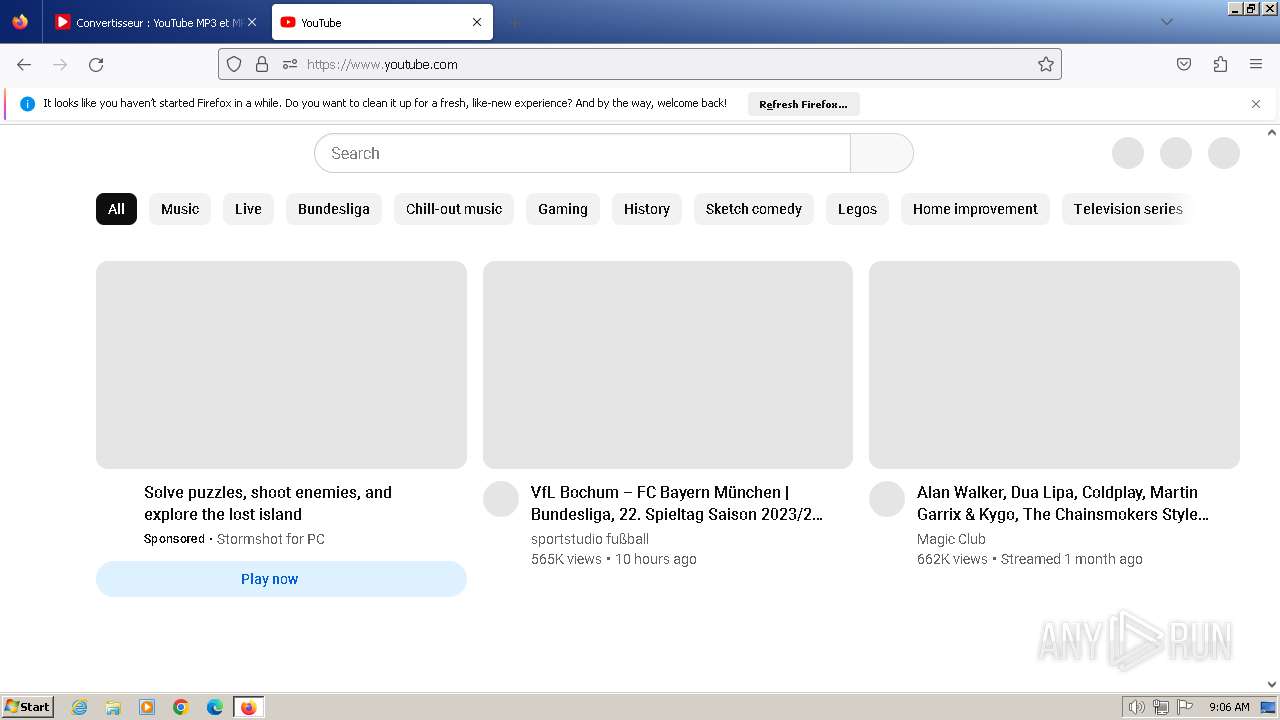The image size is (1280, 720).
Task: Close the YouTube tab
Action: coord(477,22)
